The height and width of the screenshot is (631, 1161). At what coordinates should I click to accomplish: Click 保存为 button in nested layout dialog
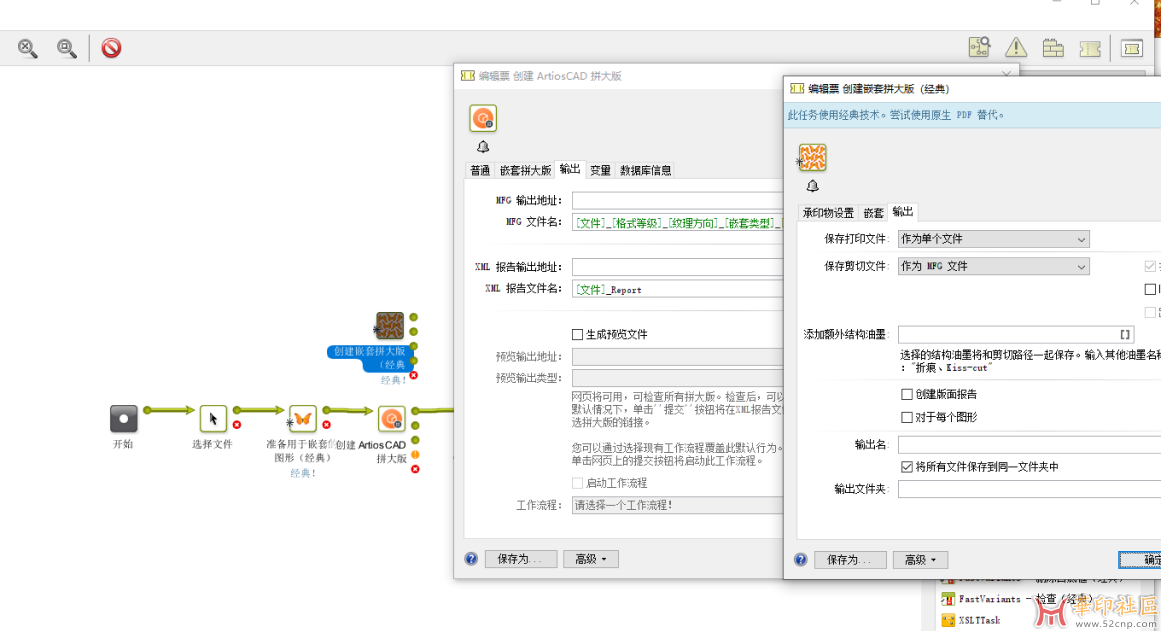click(850, 560)
